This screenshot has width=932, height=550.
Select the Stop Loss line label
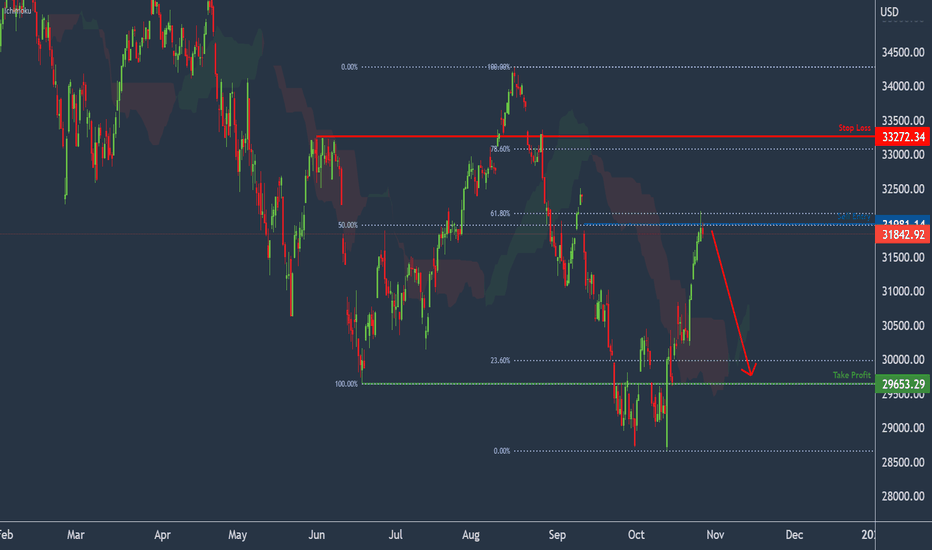click(x=854, y=128)
